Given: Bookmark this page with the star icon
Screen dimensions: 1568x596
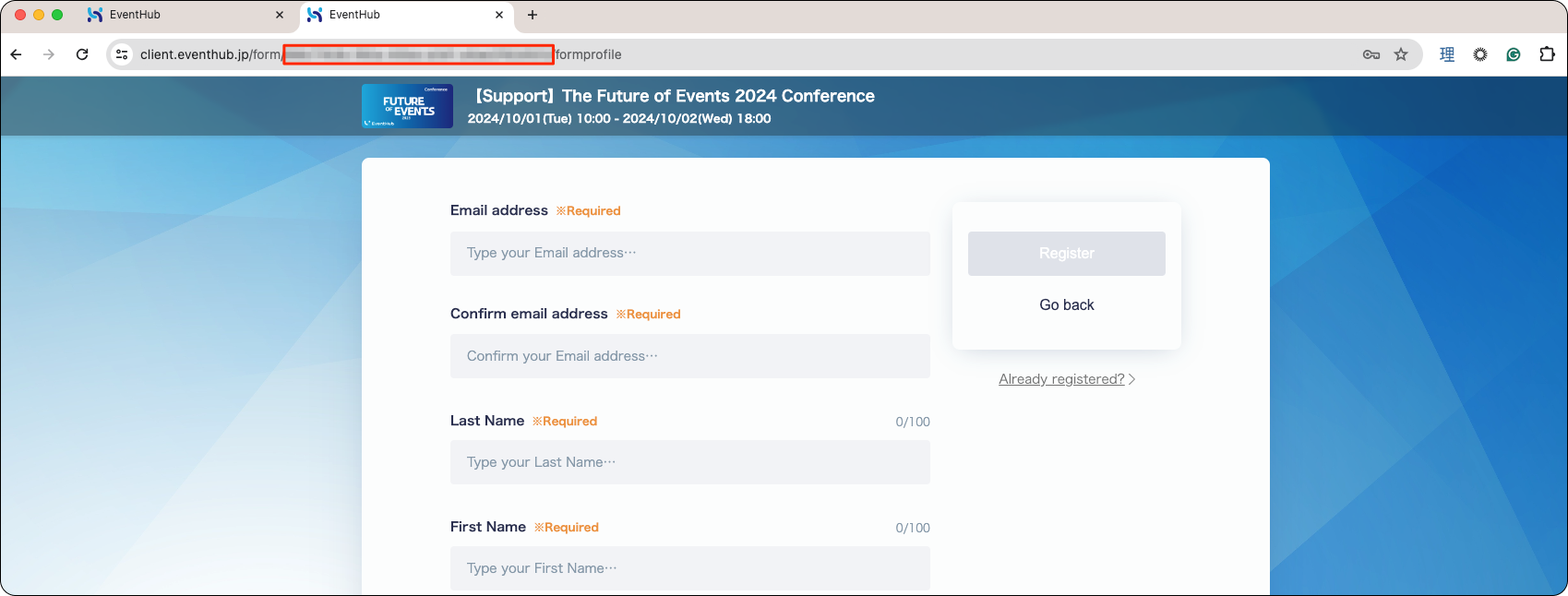Looking at the screenshot, I should click(x=1401, y=54).
